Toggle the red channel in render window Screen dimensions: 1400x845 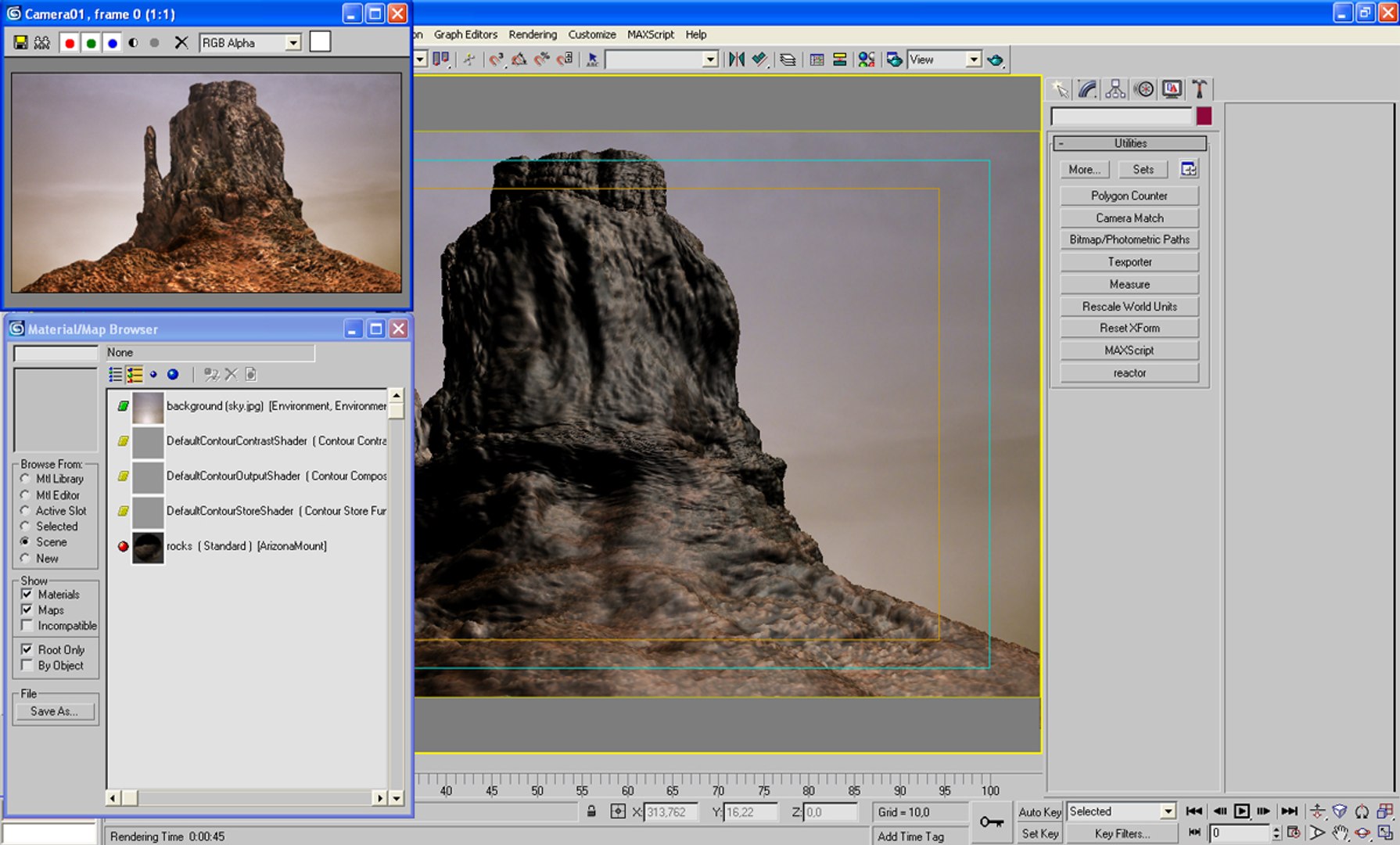point(70,43)
